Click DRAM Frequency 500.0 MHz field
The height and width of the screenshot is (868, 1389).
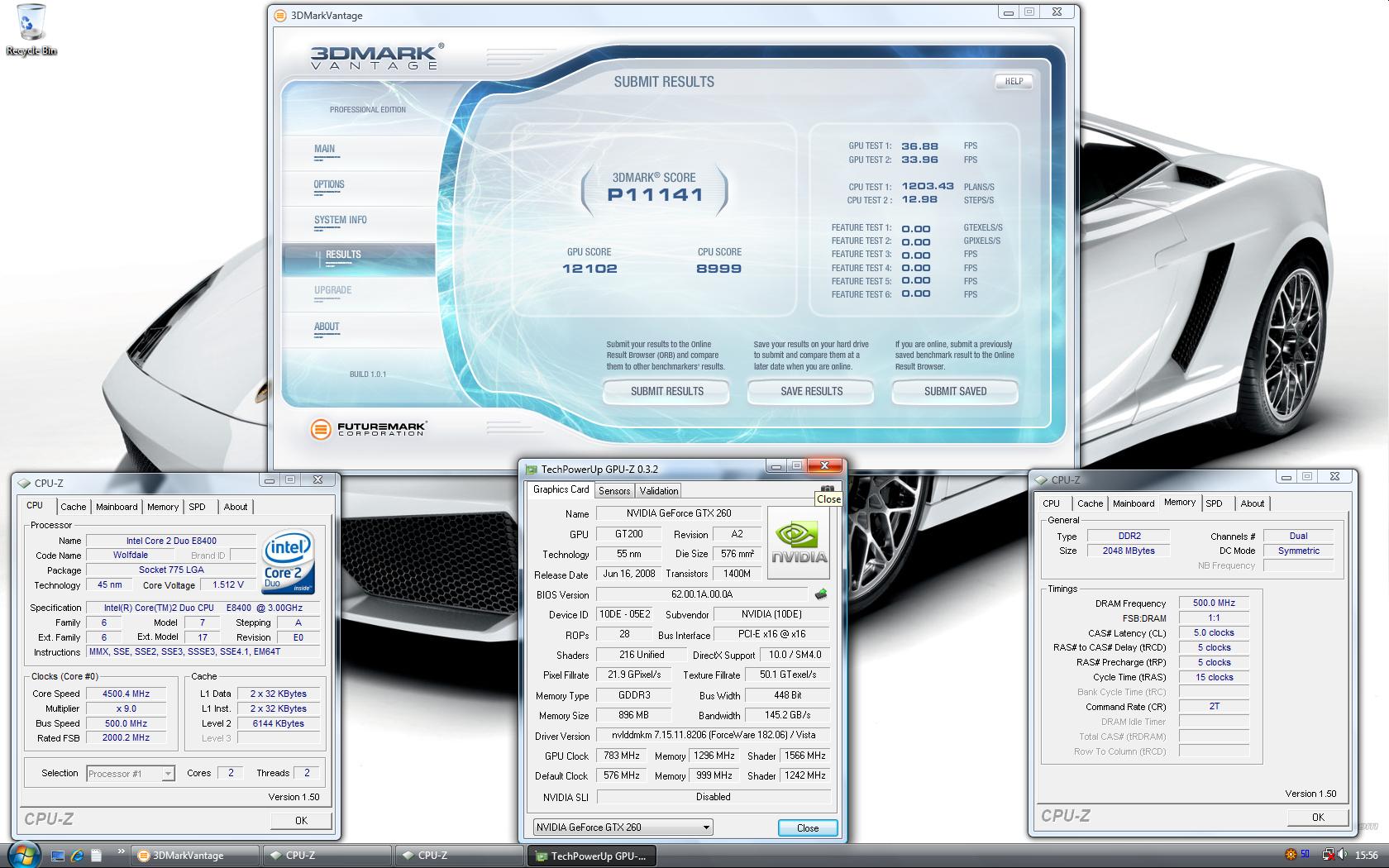pyautogui.click(x=1214, y=603)
